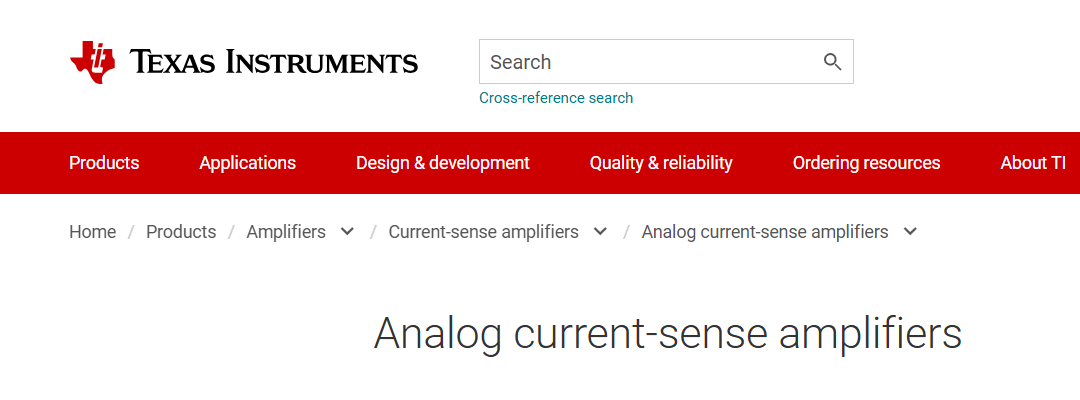Open the Cross-reference search link
Viewport: 1080px width, 400px height.
[x=556, y=98]
